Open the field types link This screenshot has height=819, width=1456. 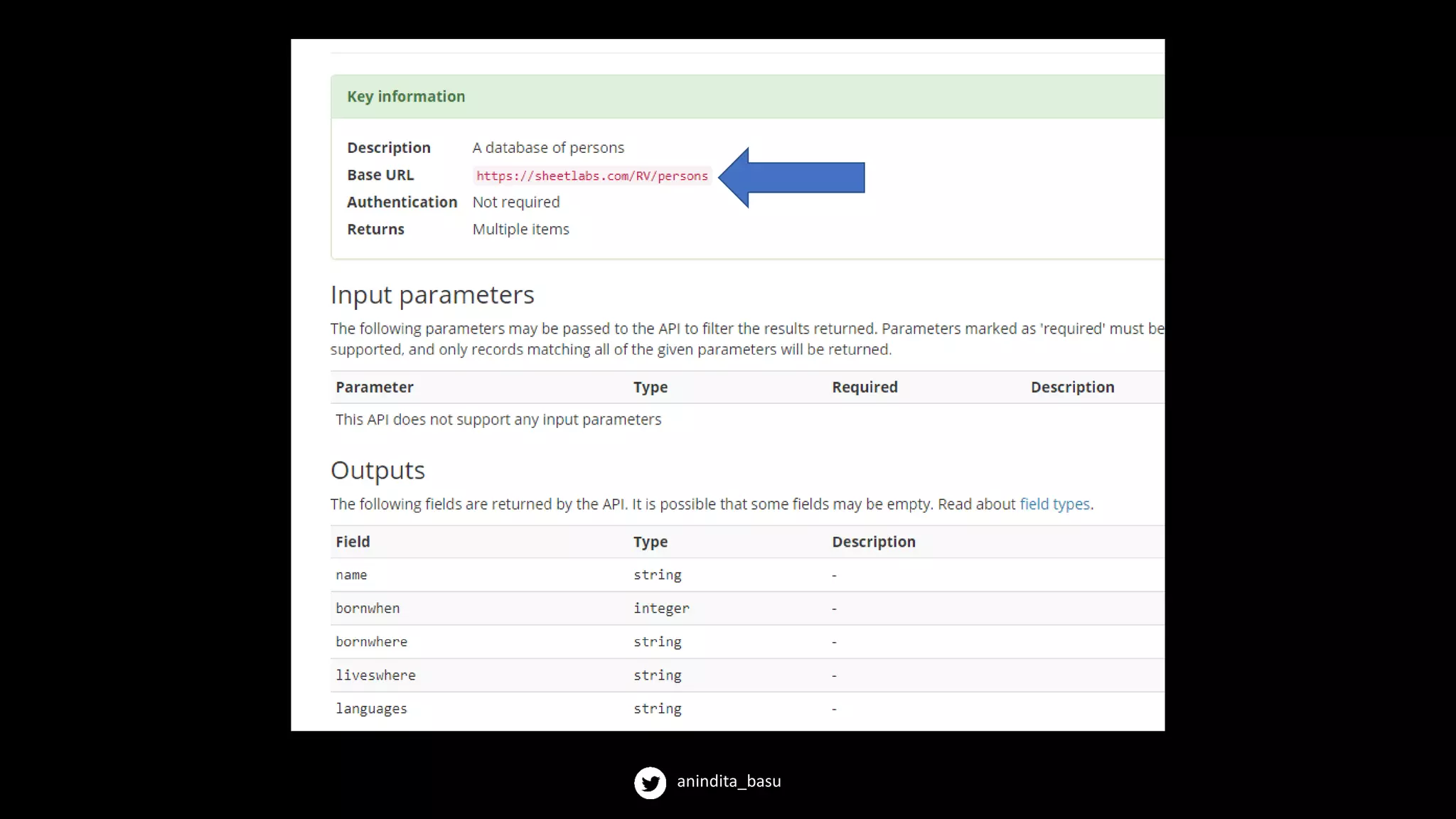1054,504
